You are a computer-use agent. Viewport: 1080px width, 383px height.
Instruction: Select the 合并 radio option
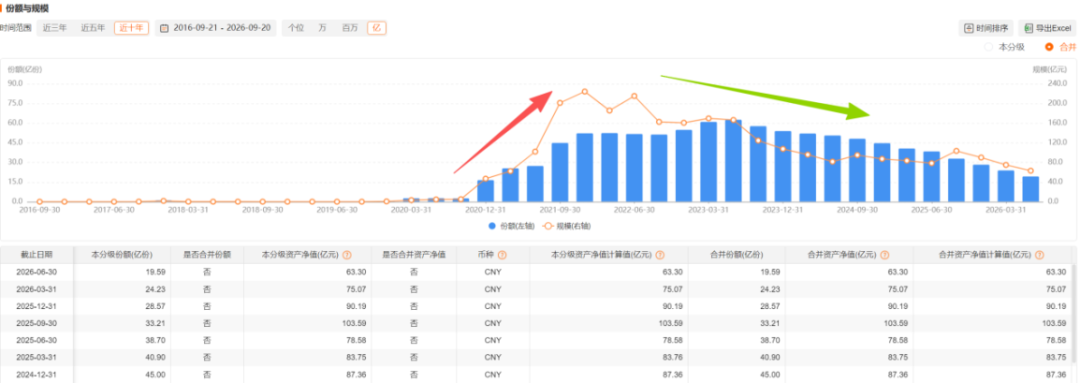(1049, 47)
